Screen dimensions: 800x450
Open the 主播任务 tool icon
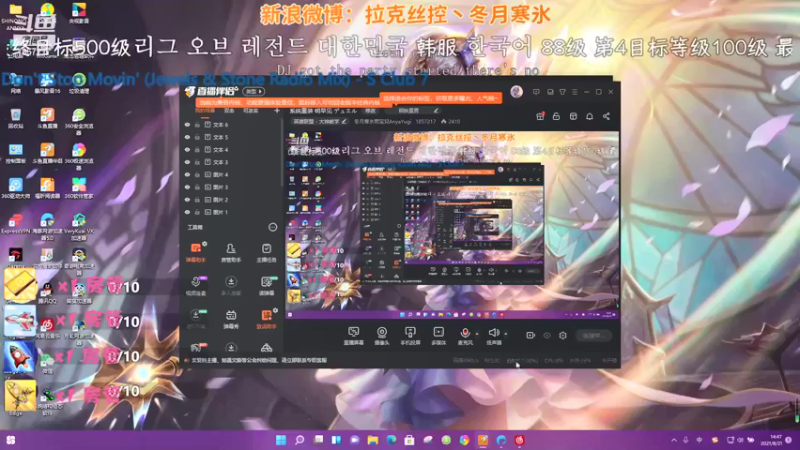[x=266, y=252]
